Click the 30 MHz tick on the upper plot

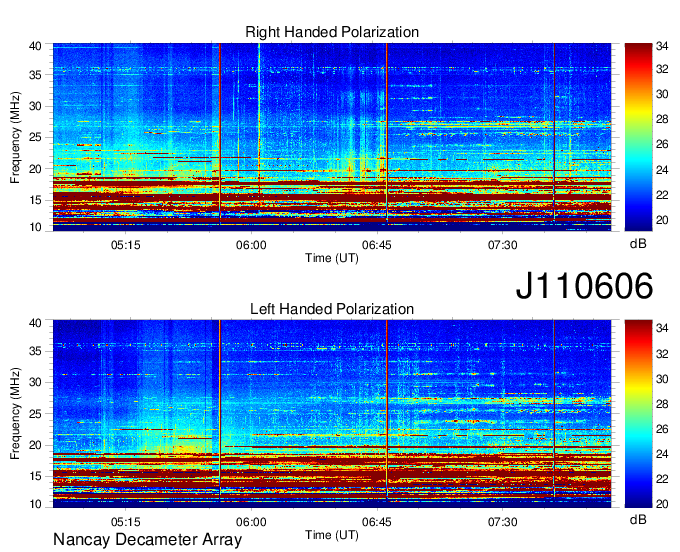coord(35,106)
